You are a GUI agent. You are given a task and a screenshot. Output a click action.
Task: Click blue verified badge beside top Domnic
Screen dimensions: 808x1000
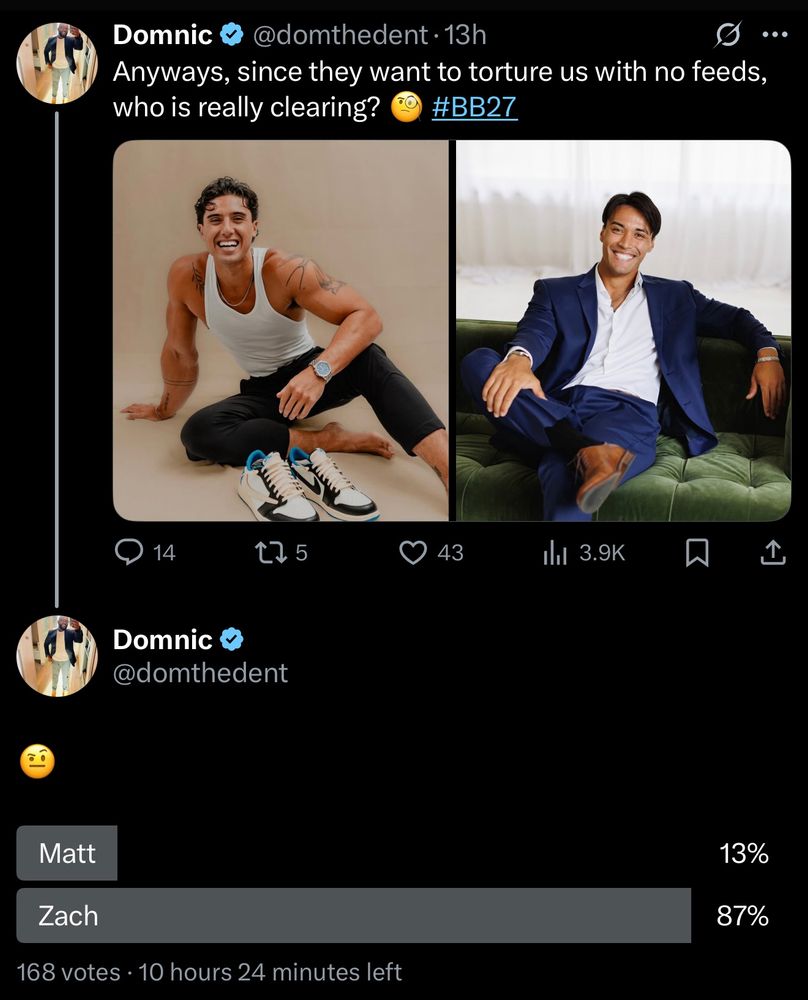point(231,35)
